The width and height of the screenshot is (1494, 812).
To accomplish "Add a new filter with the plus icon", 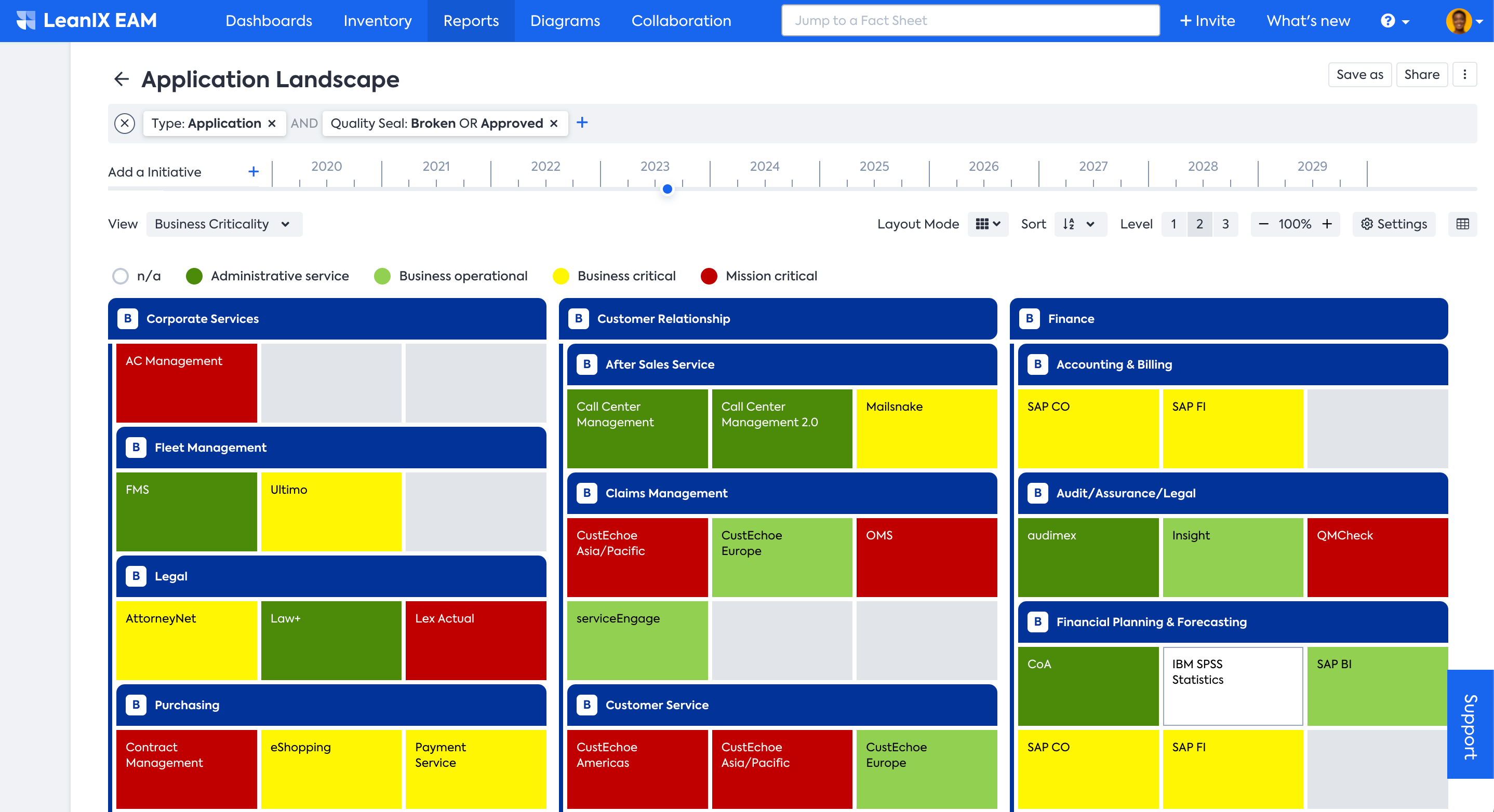I will 582,123.
